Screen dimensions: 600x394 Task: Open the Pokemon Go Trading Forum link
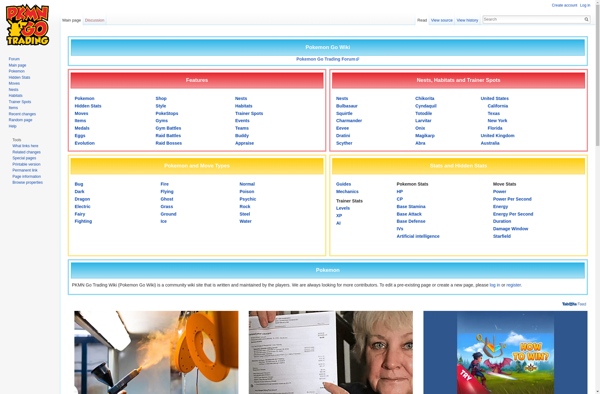[327, 59]
